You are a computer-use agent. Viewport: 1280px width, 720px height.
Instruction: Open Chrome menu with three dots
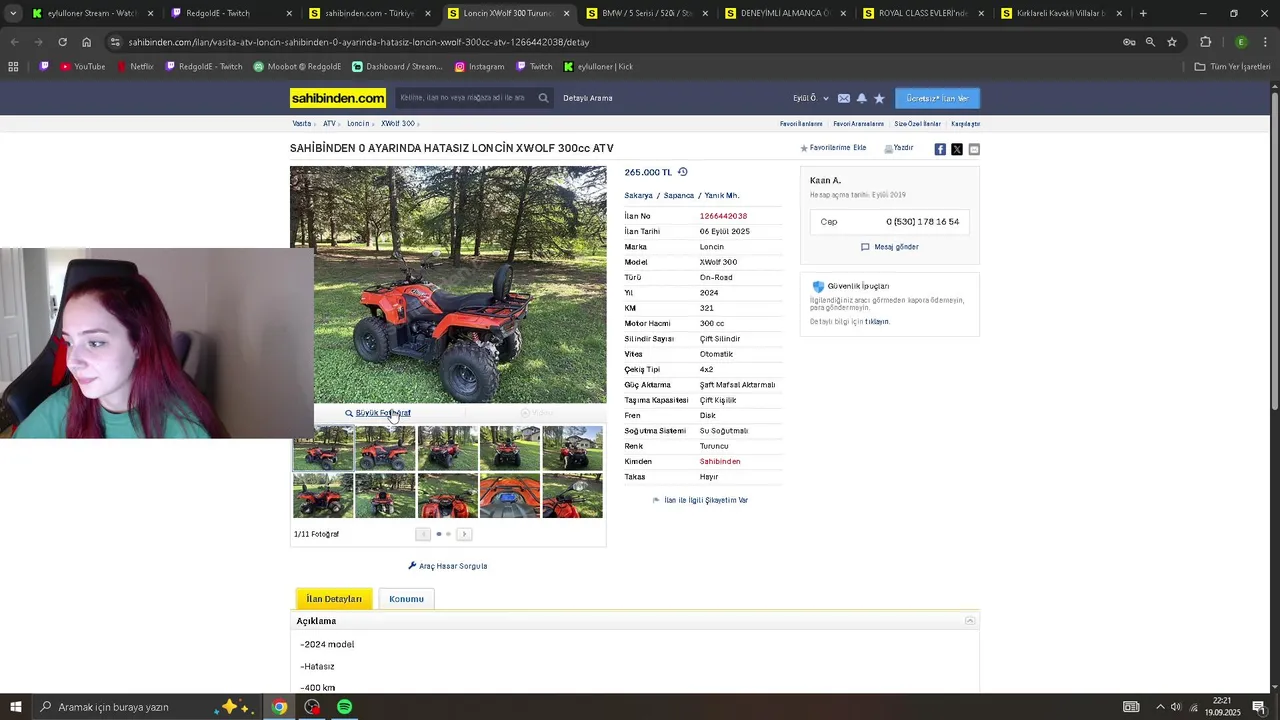(1266, 42)
